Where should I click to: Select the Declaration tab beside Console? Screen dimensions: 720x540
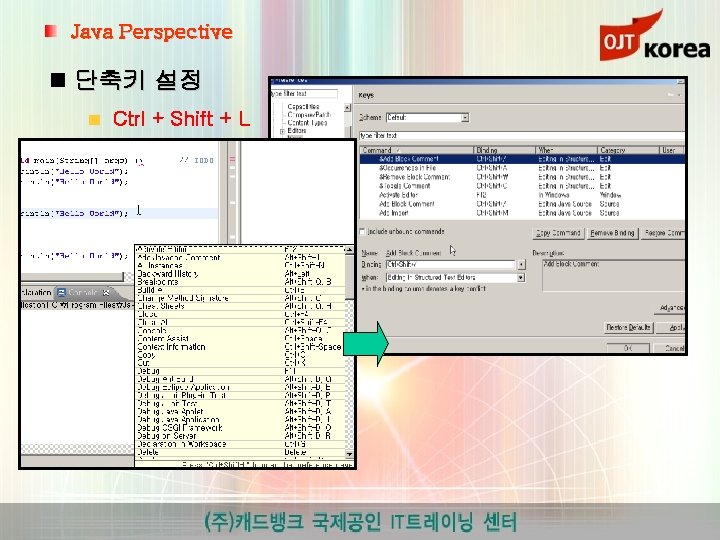click(37, 292)
